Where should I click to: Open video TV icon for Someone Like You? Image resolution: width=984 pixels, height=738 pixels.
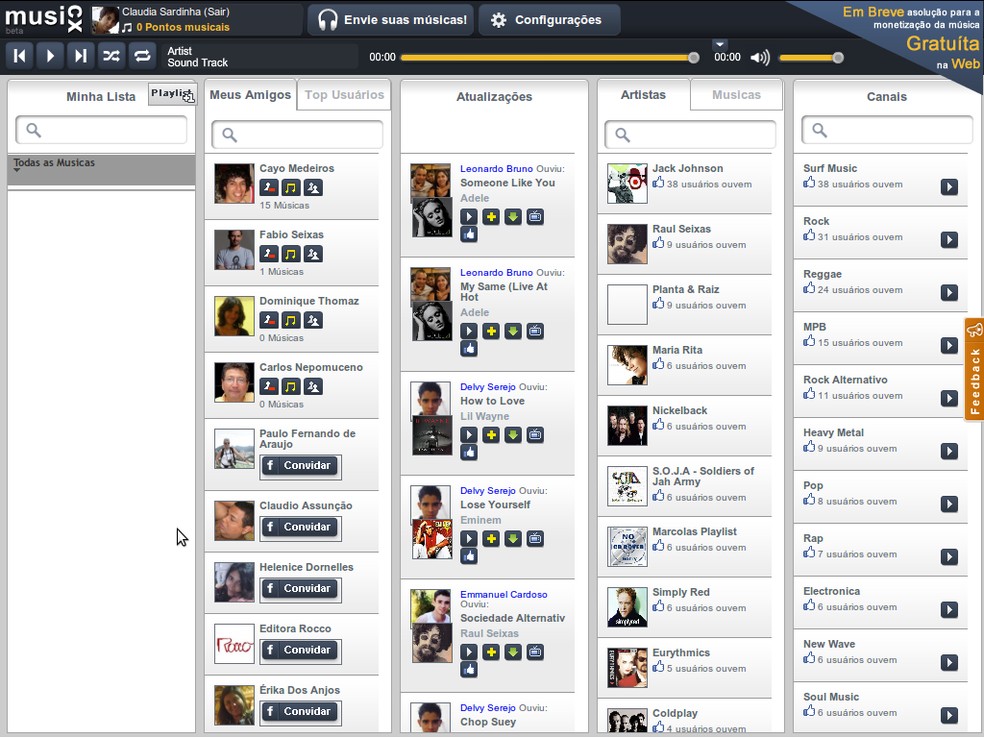pos(535,217)
